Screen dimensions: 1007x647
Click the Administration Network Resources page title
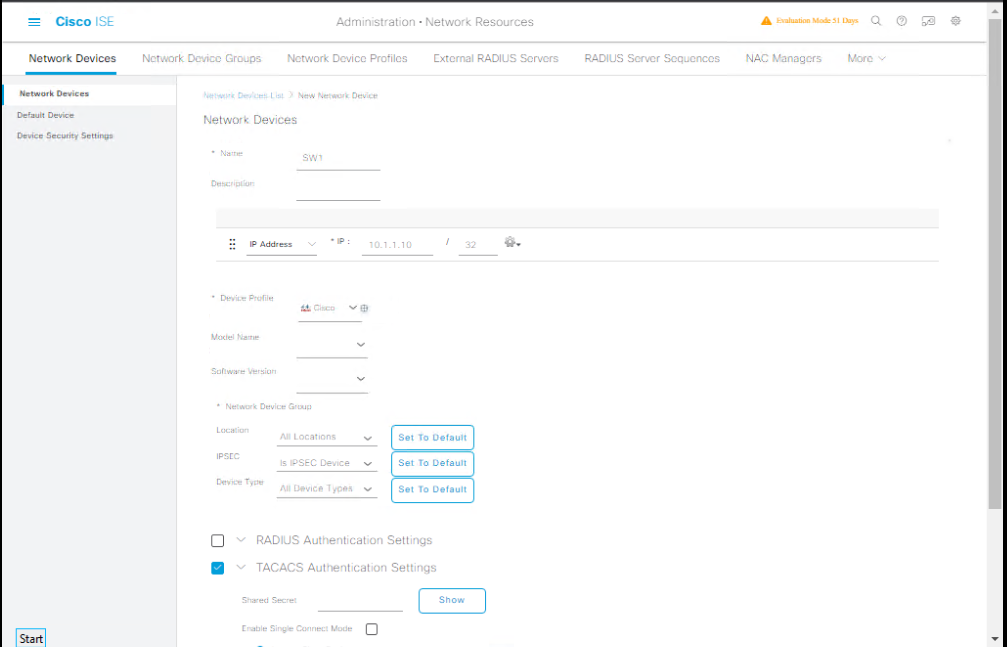tap(435, 22)
